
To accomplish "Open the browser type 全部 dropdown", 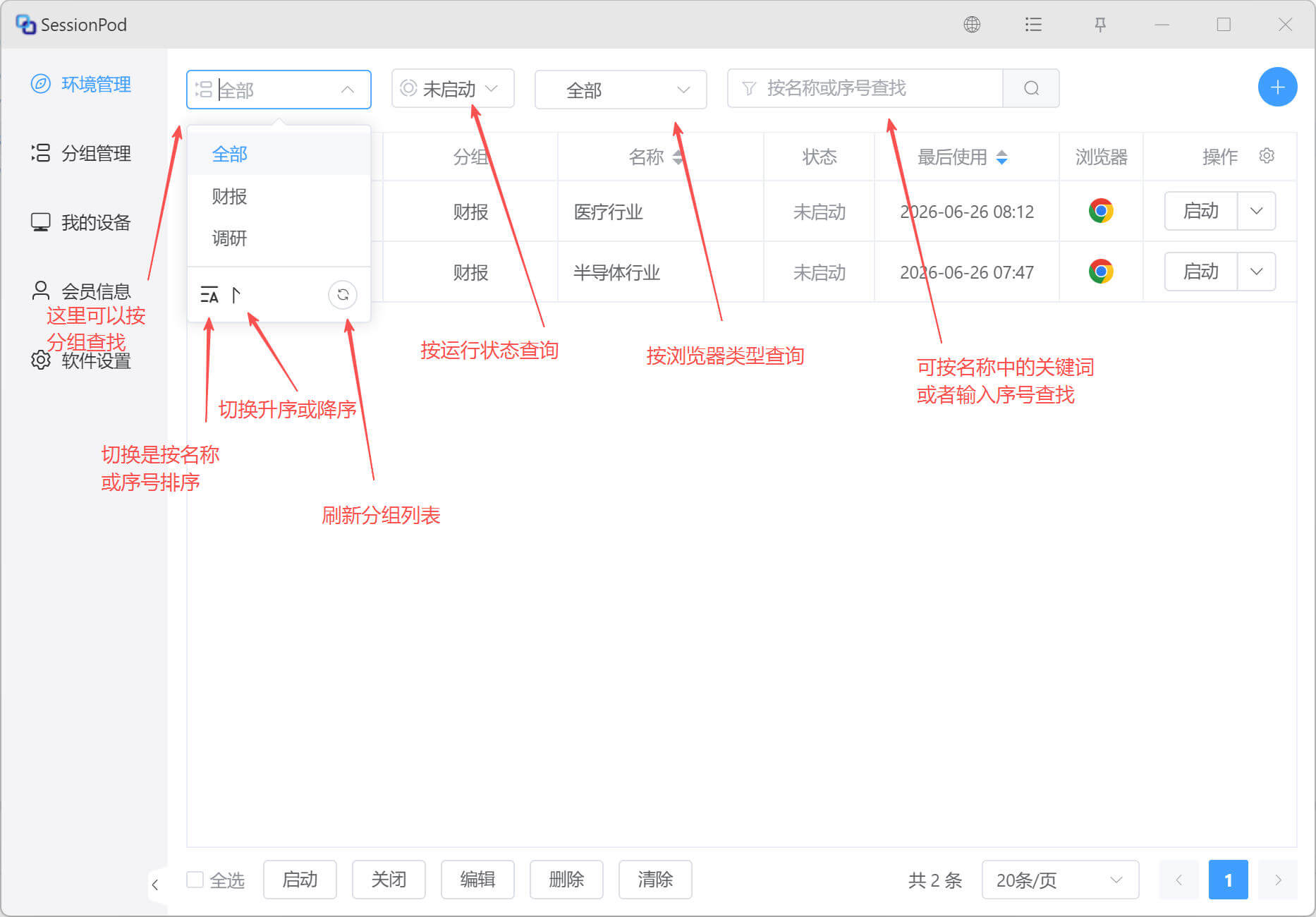I will pos(621,90).
